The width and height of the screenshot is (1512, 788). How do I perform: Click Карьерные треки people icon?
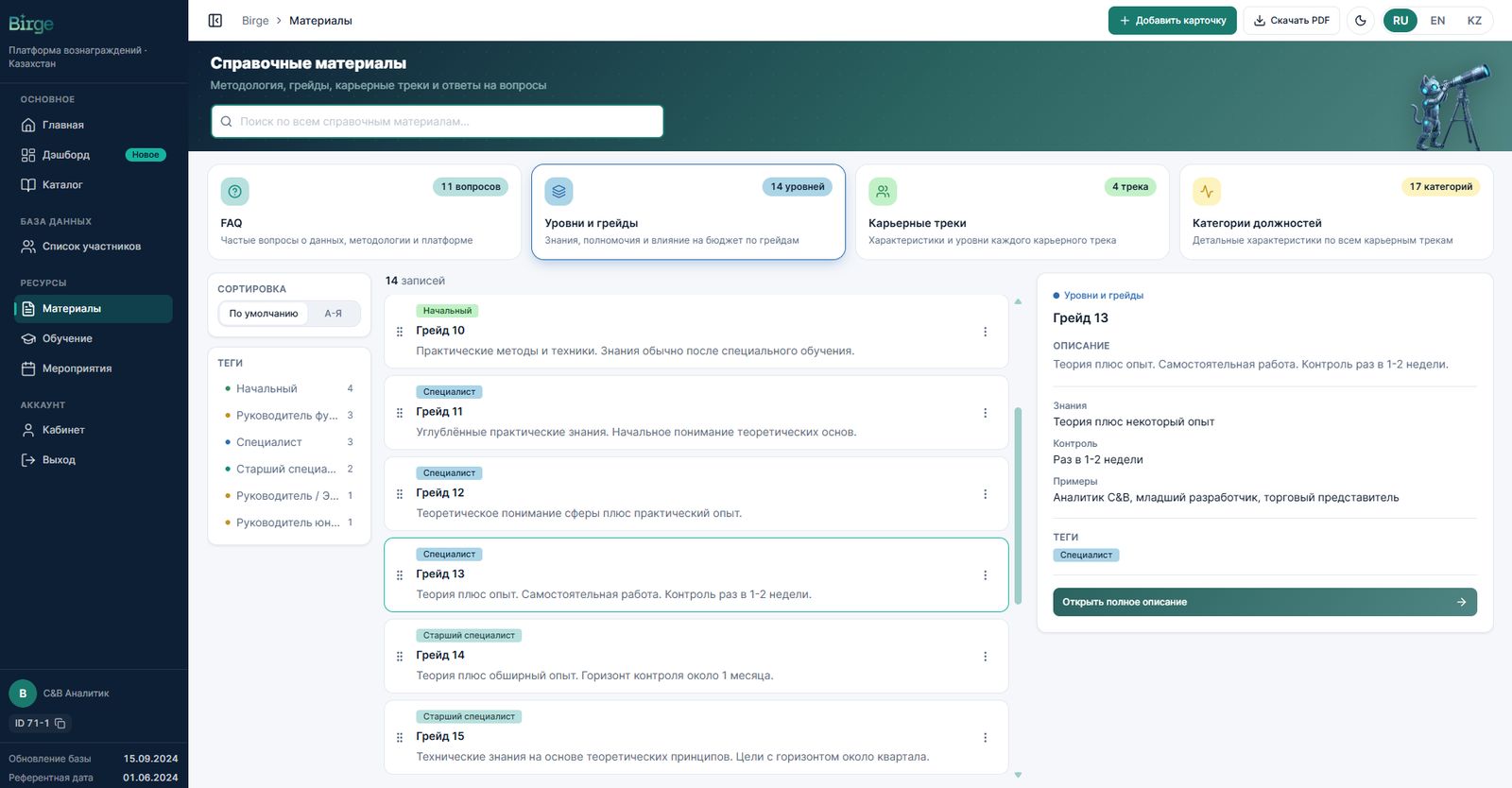883,192
